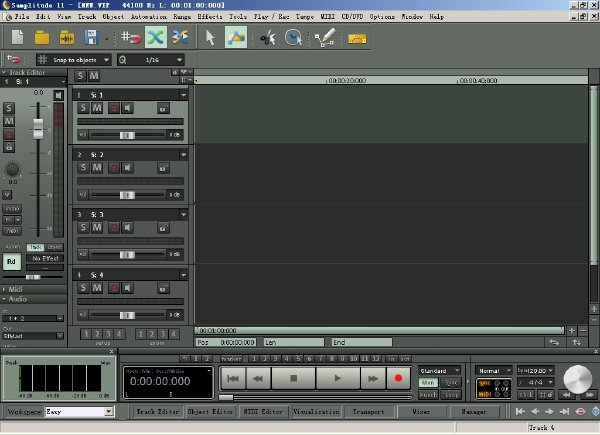
Task: Click the MIDI Editor button in the bottom bar
Action: tap(263, 412)
